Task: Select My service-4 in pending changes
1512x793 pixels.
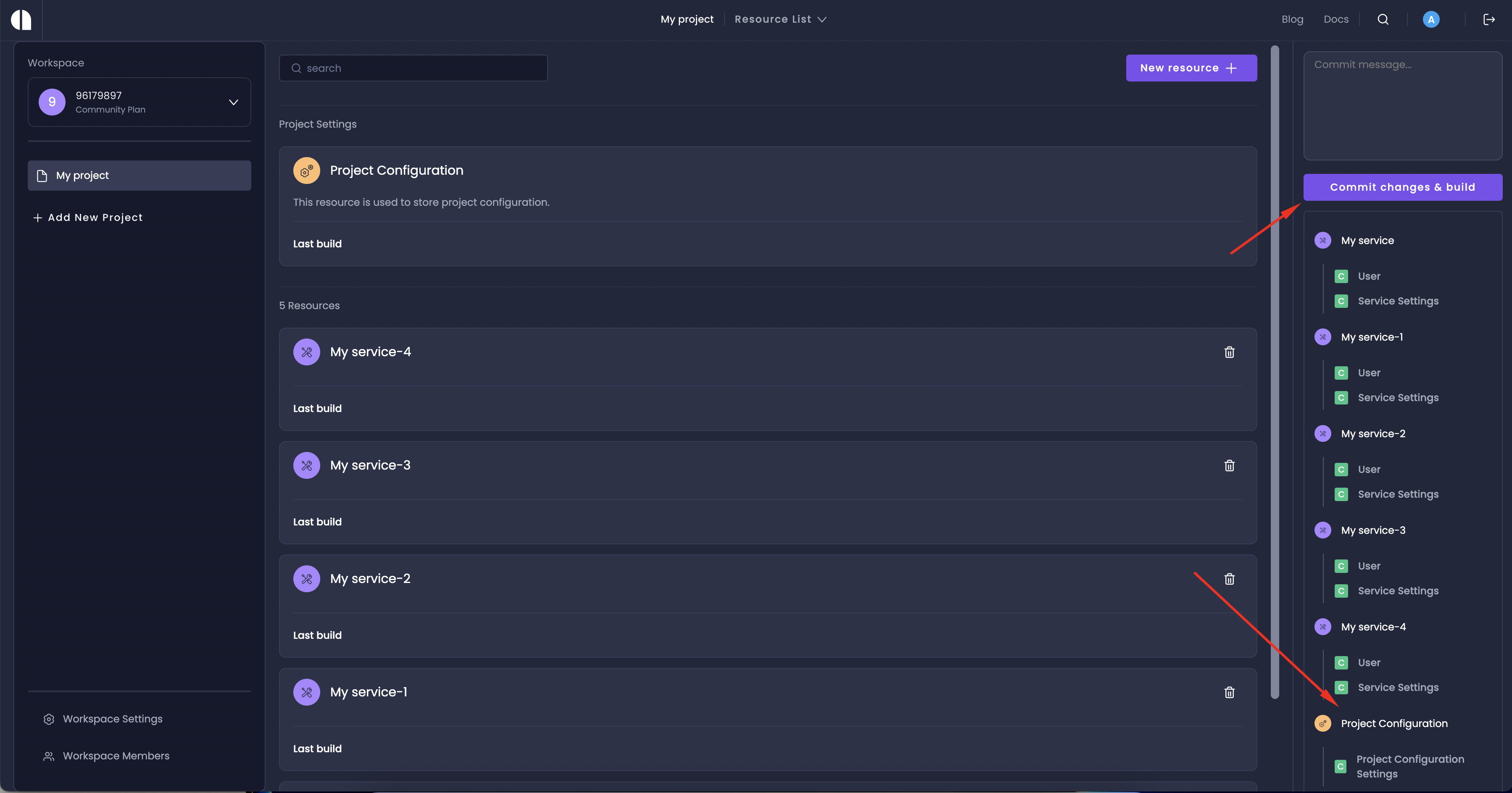Action: pos(1373,627)
